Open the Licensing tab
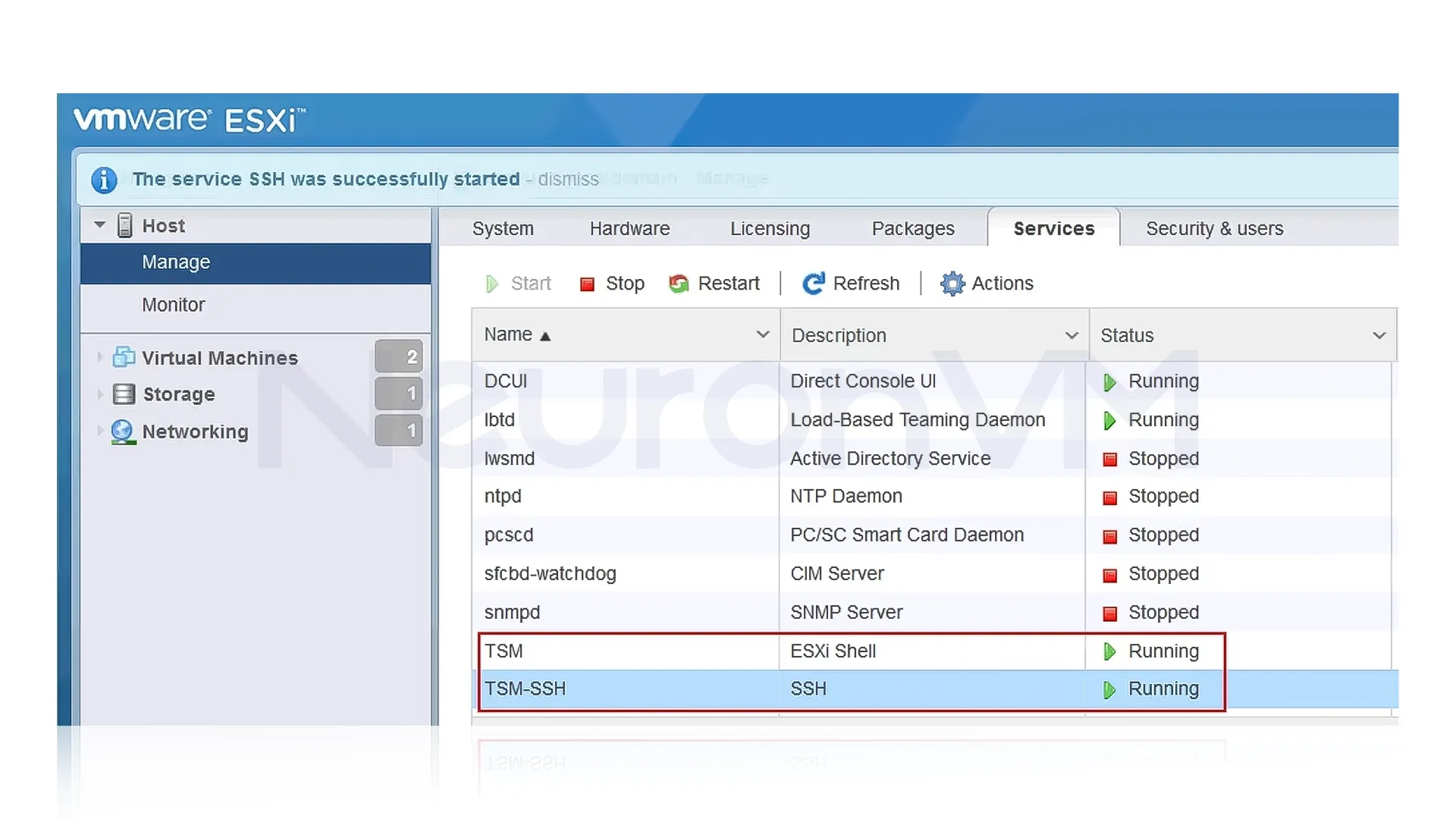1456x819 pixels. [770, 228]
